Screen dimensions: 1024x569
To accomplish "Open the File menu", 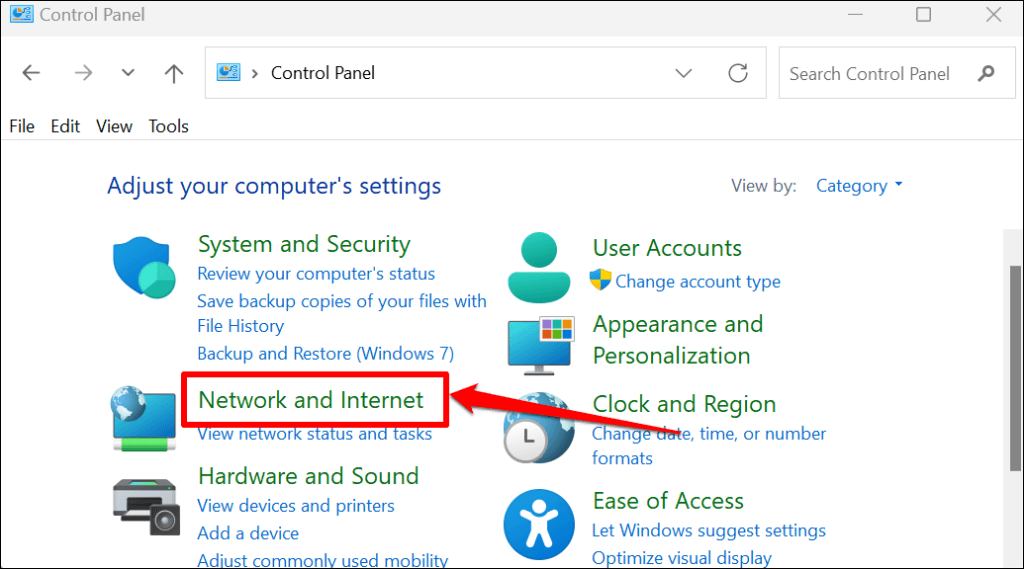I will click(x=21, y=126).
